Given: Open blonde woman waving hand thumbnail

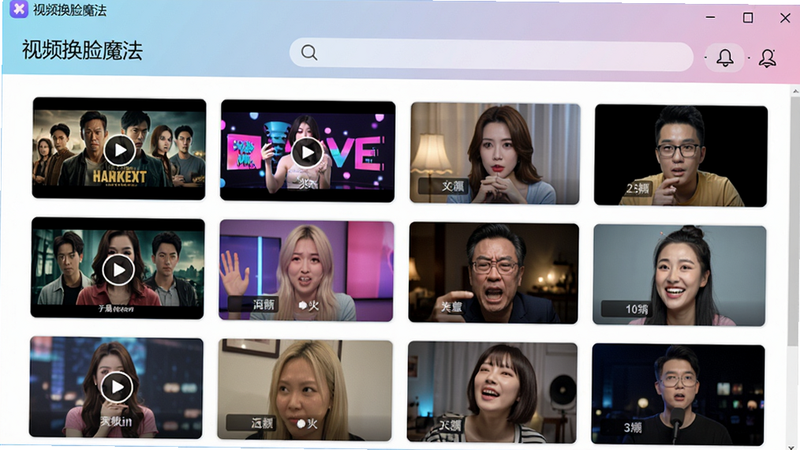Looking at the screenshot, I should point(306,270).
